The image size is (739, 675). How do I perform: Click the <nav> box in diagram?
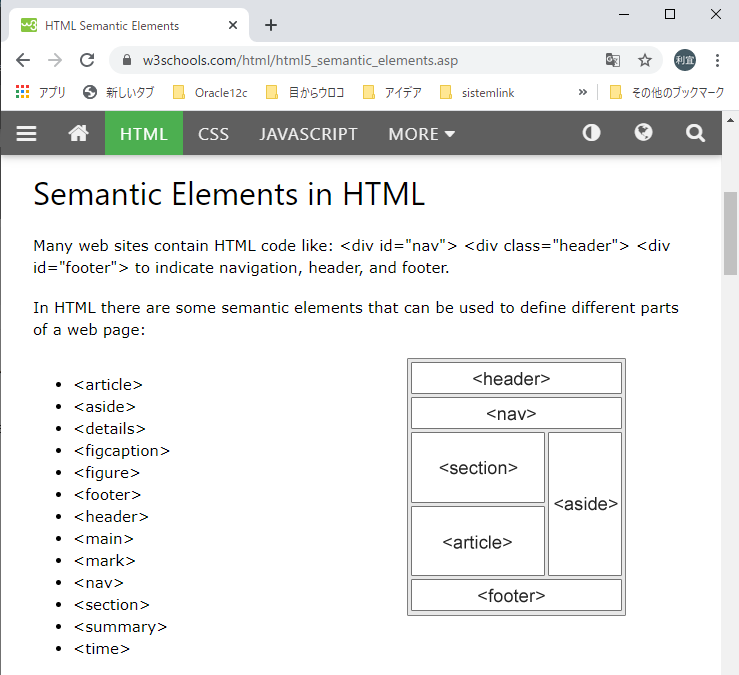click(516, 413)
